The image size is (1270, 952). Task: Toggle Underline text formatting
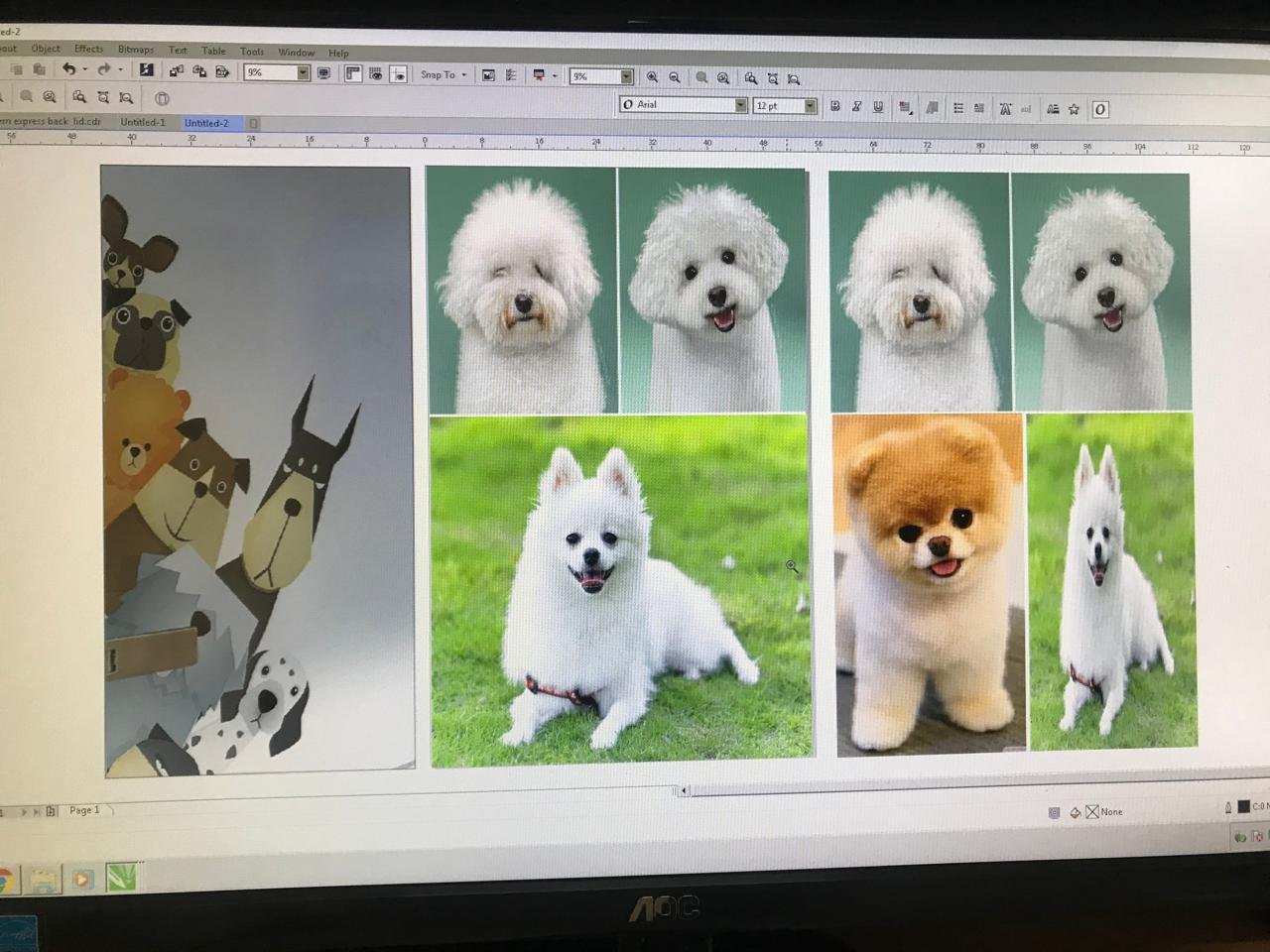(878, 106)
